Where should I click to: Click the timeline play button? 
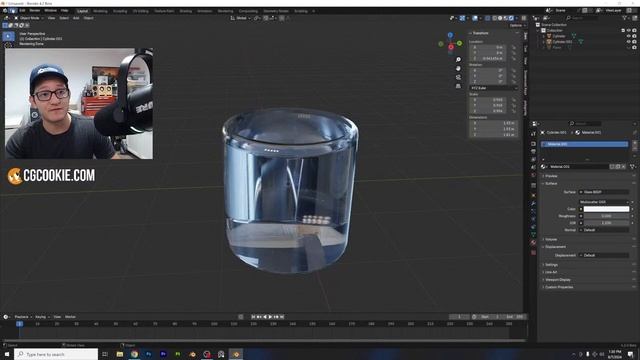tap(270, 317)
